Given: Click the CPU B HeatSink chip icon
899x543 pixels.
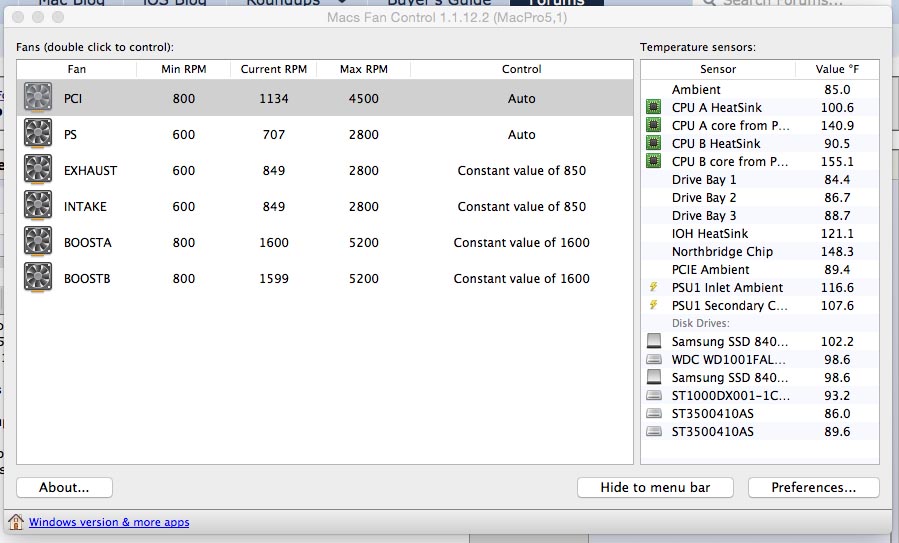Looking at the screenshot, I should [x=653, y=143].
